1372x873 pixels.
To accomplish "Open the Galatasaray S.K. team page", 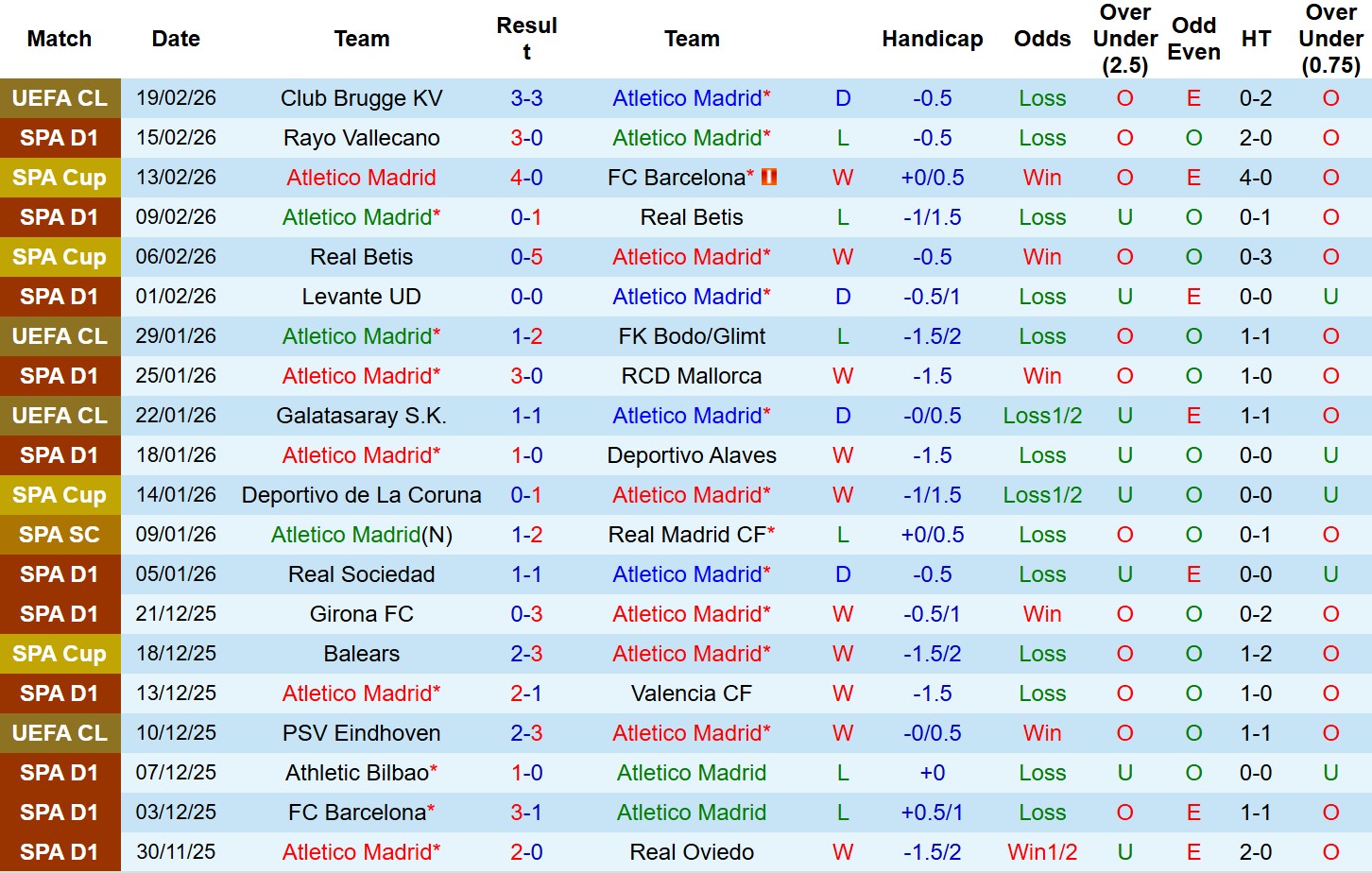I will (x=361, y=416).
